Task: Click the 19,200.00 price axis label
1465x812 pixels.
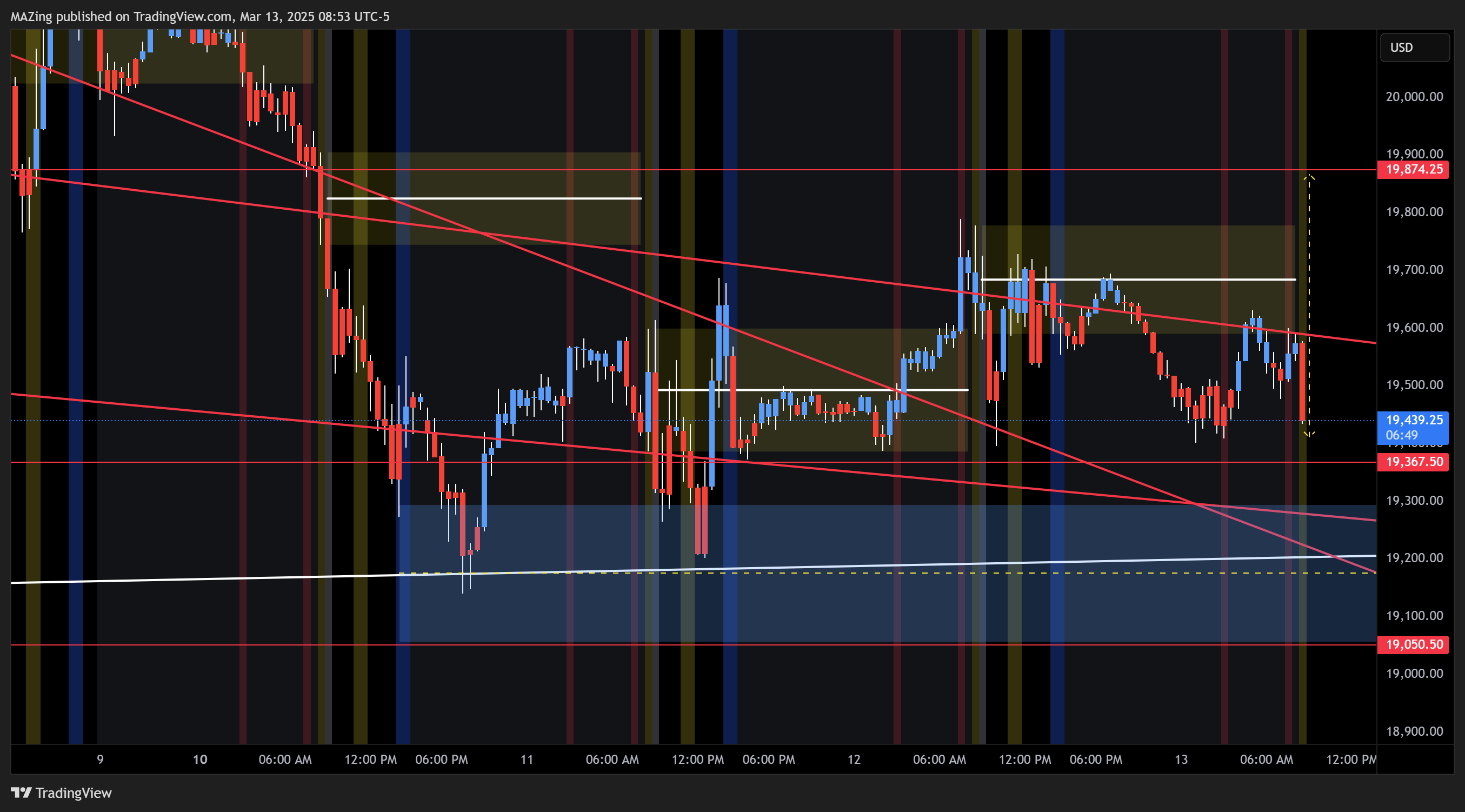Action: pos(1414,558)
